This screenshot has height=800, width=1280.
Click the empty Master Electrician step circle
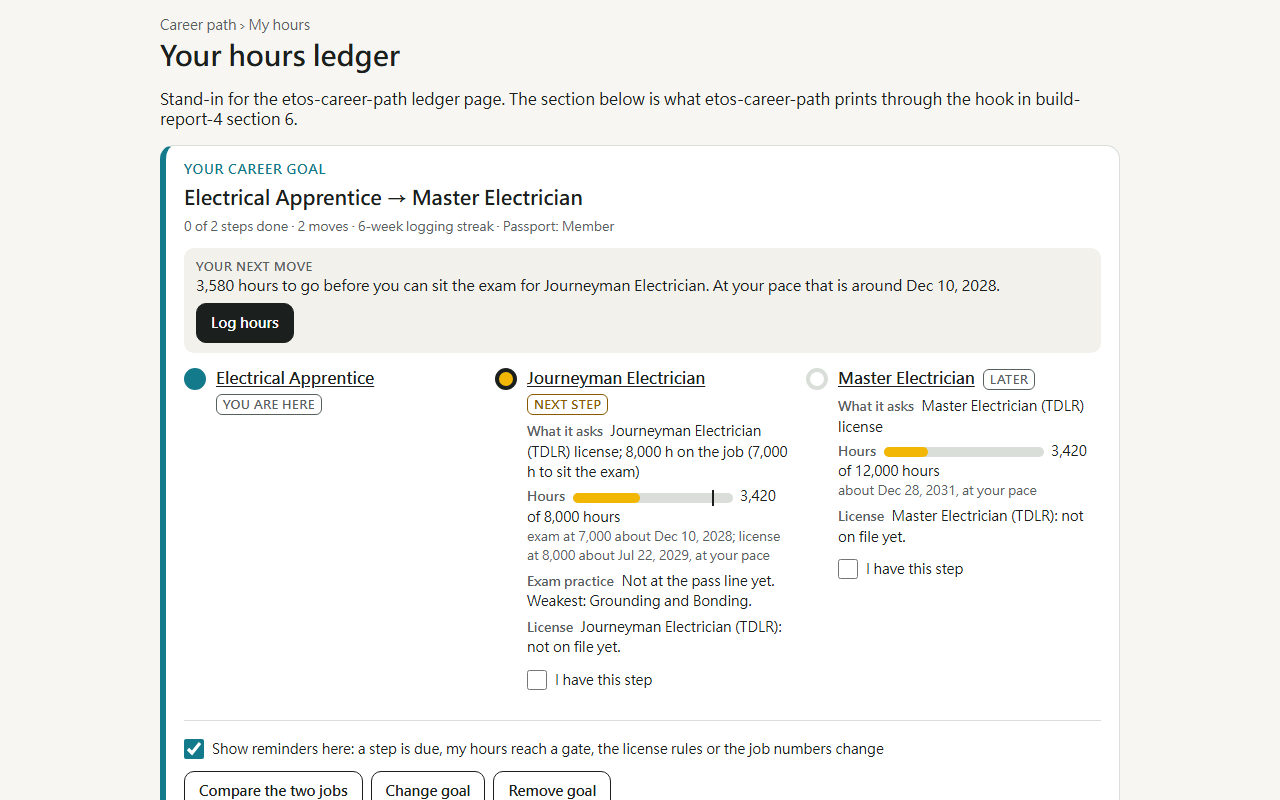click(817, 379)
